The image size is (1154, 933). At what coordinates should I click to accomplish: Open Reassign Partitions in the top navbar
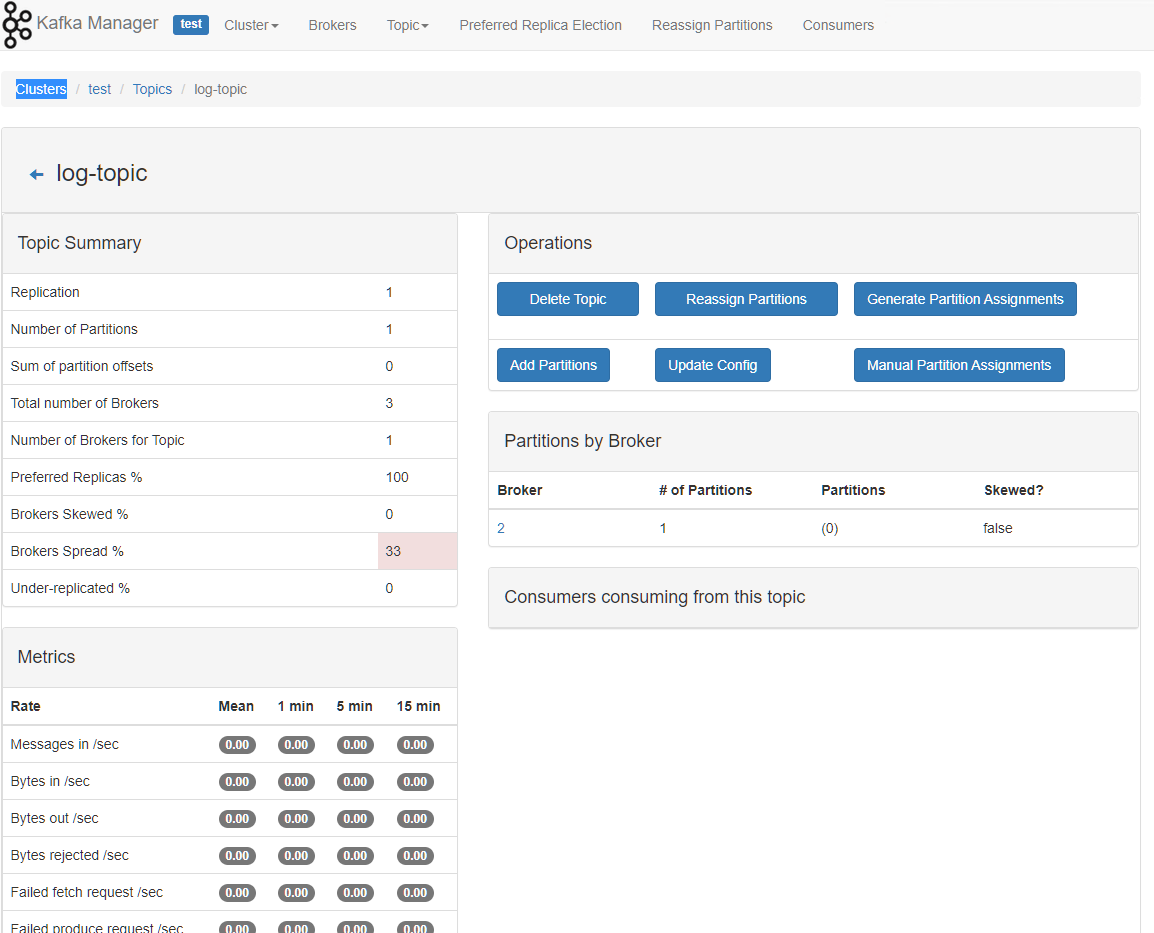(712, 25)
